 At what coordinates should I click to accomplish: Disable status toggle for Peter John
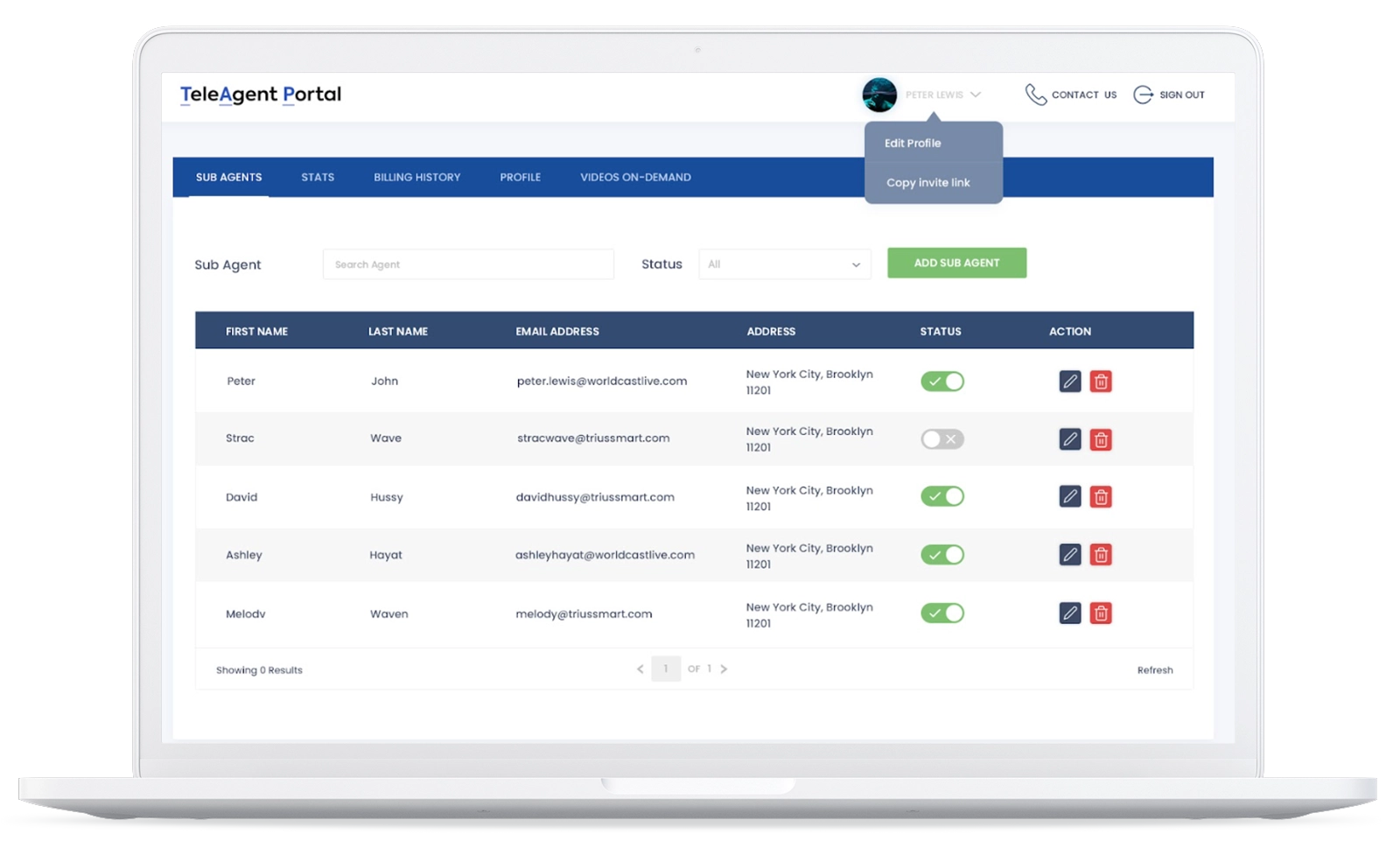(x=942, y=382)
